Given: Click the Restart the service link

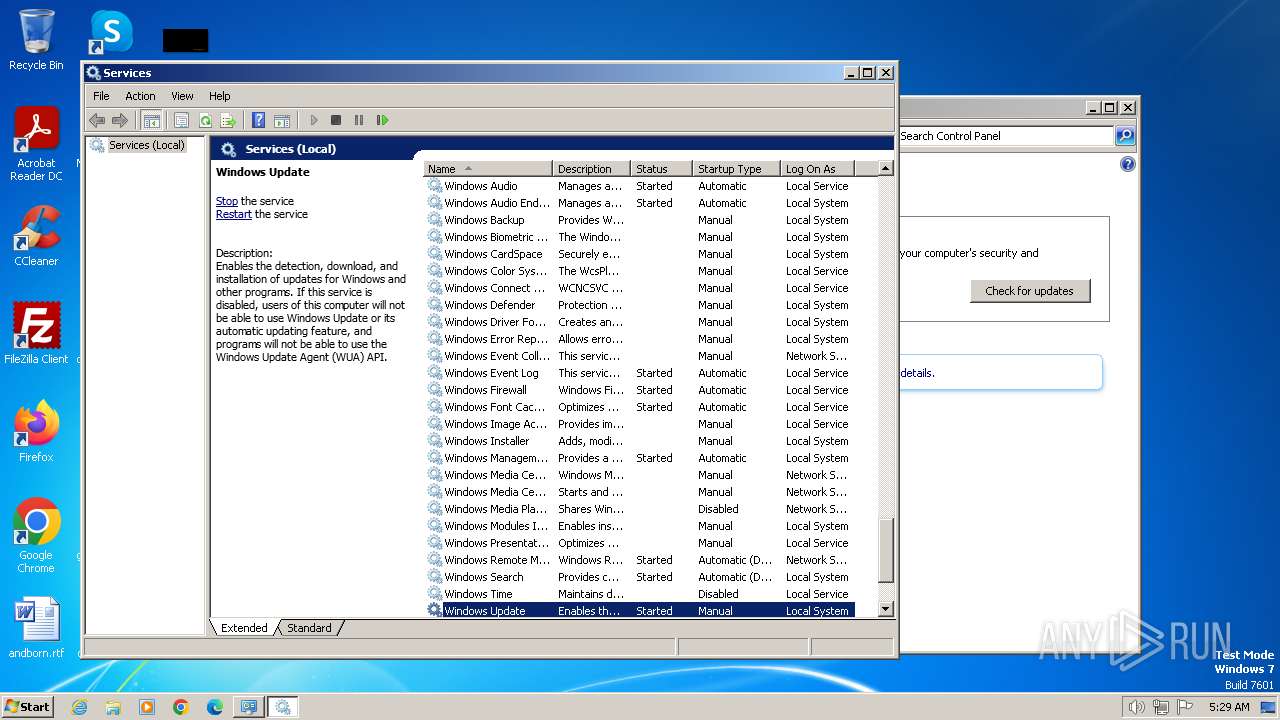Looking at the screenshot, I should [234, 214].
